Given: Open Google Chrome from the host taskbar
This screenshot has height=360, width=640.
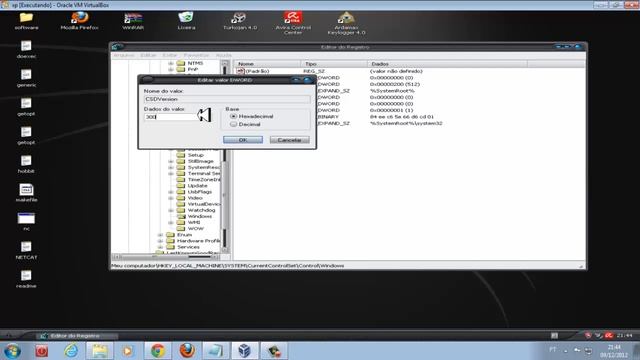Looking at the screenshot, I should point(158,351).
